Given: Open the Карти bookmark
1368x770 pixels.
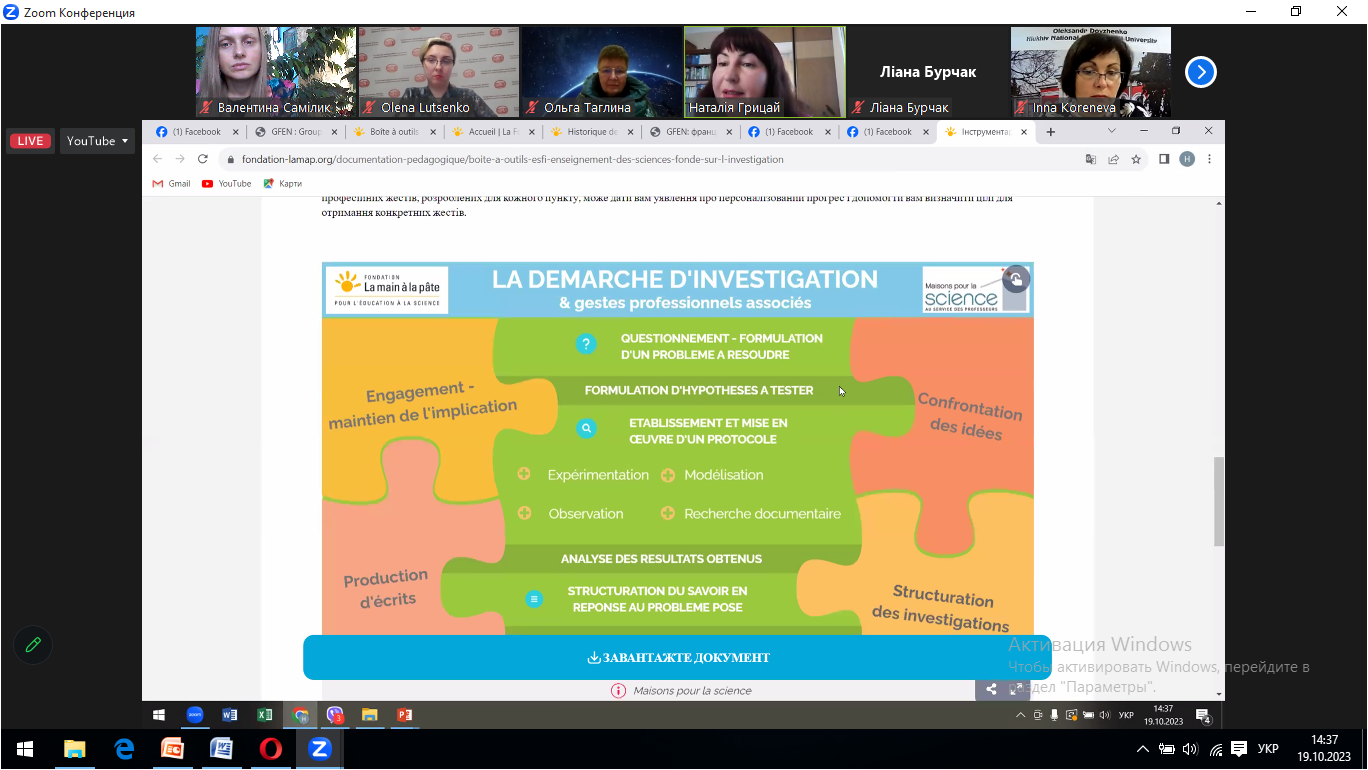Looking at the screenshot, I should 283,184.
